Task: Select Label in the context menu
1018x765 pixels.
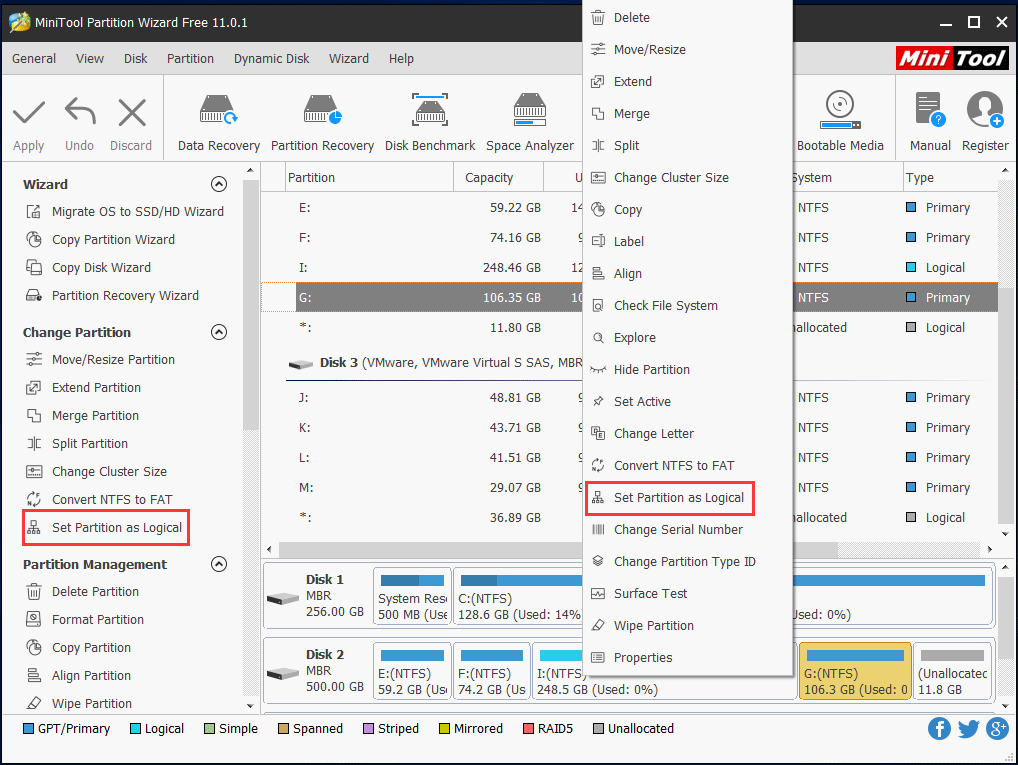Action: pyautogui.click(x=687, y=242)
